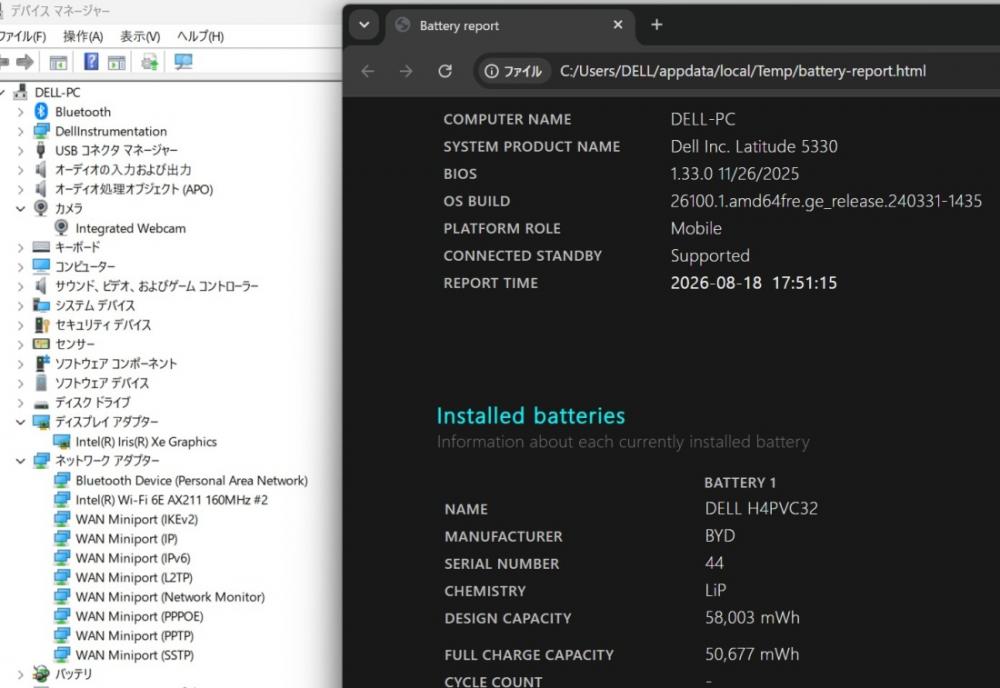
Task: Expand the DellInstrumentation category
Action: click(20, 131)
